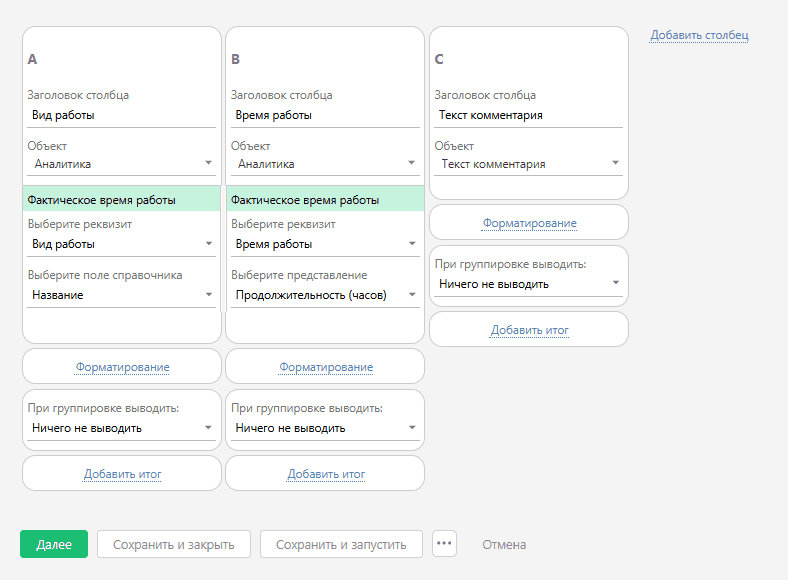The width and height of the screenshot is (788, 580).
Task: Open the Объект dropdown in column B
Action: click(x=325, y=164)
